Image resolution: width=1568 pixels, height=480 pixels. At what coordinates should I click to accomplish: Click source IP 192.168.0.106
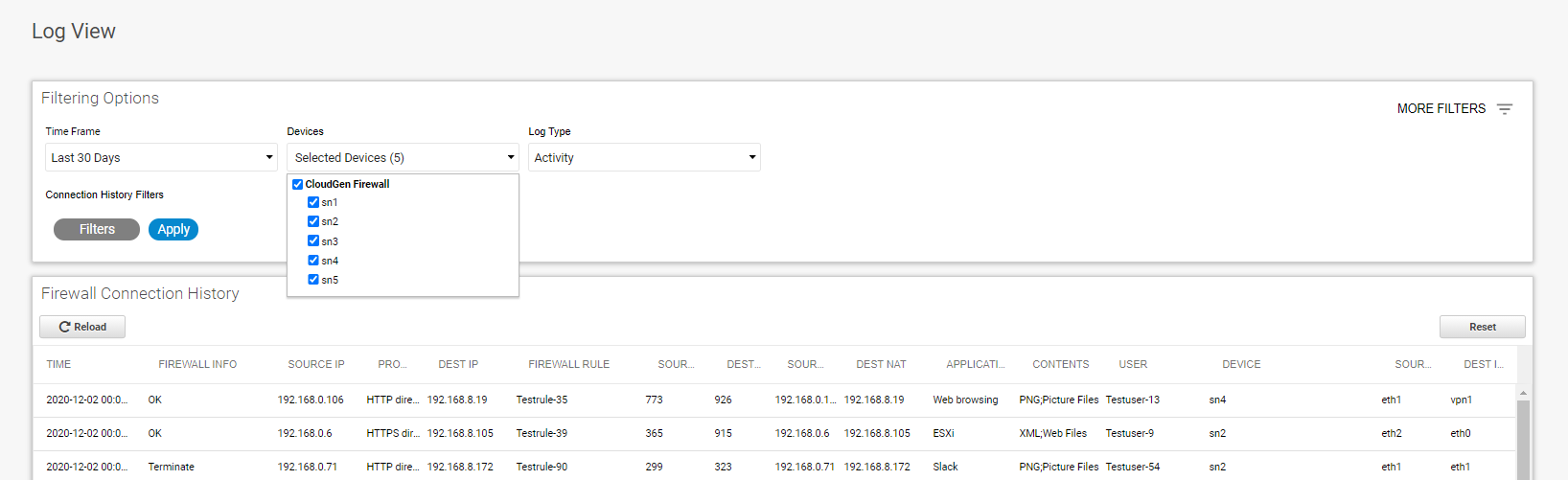311,400
